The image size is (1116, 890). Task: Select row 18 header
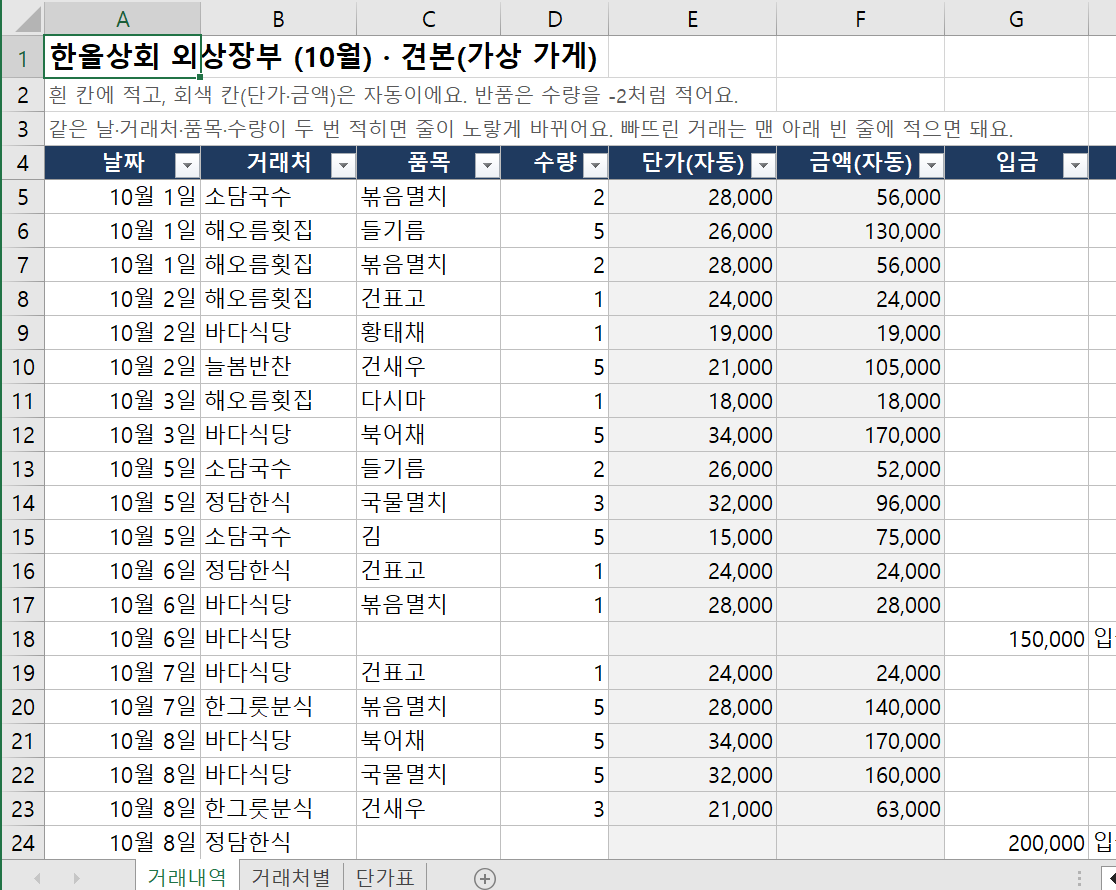(23, 639)
